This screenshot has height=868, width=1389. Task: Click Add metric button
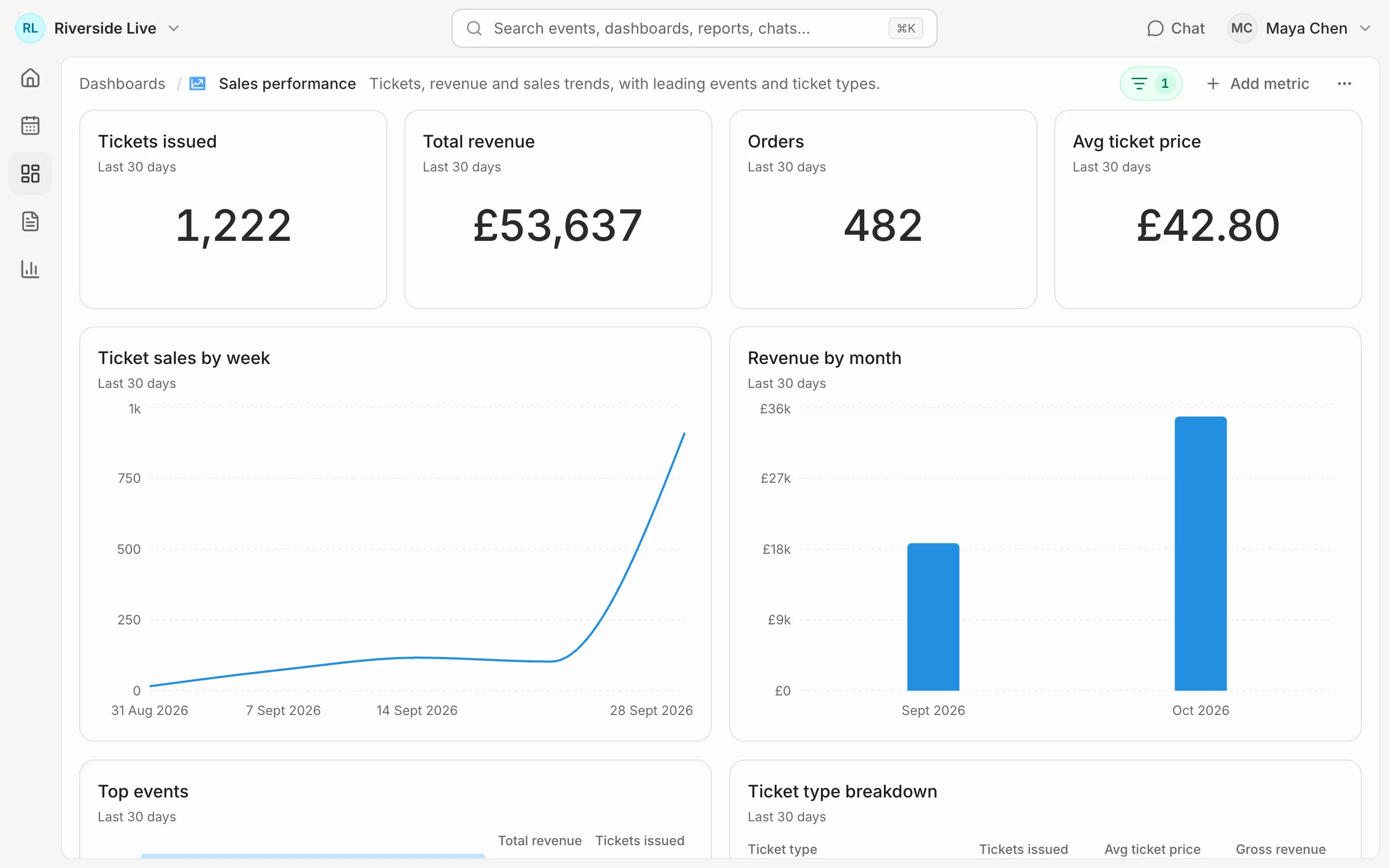tap(1258, 84)
